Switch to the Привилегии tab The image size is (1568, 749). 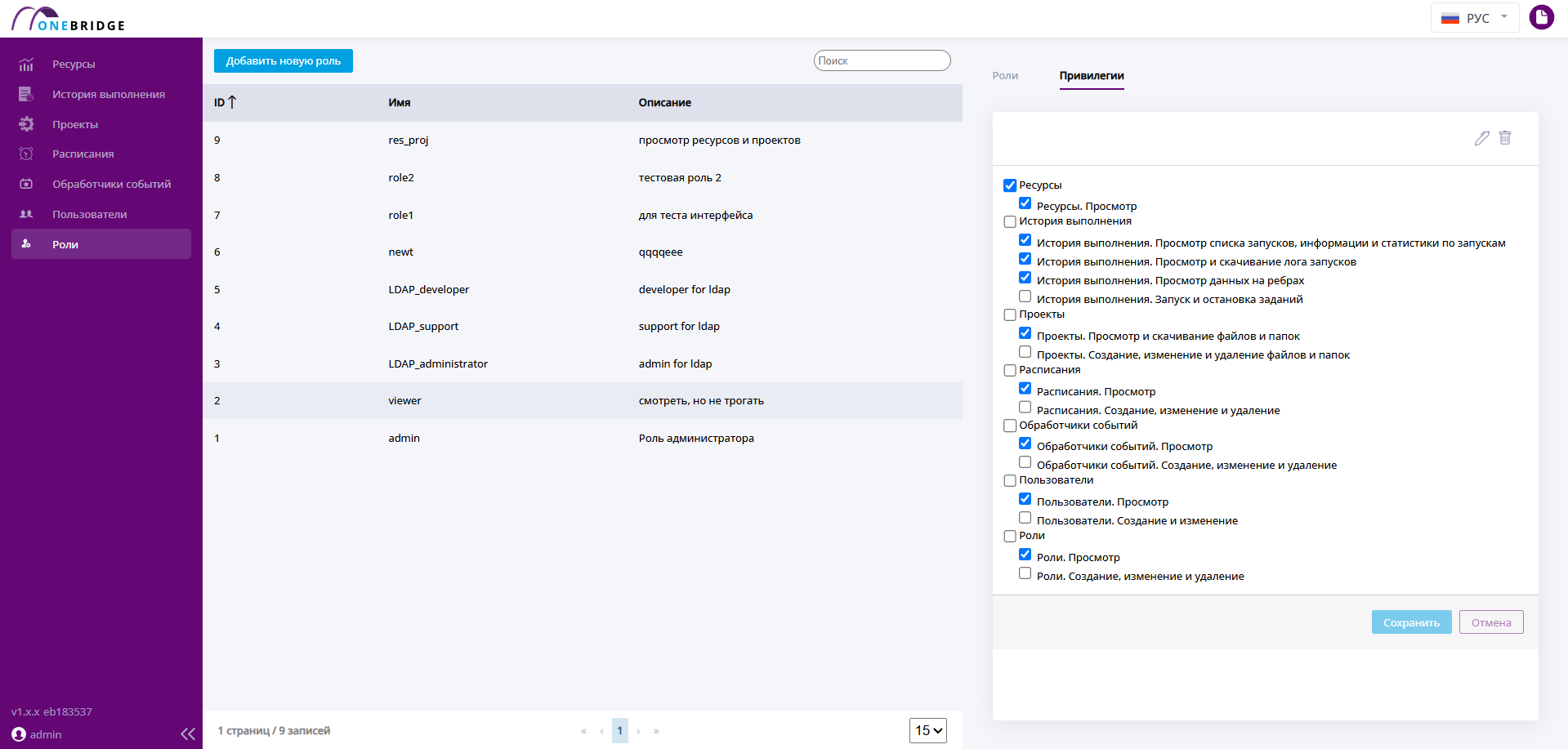pyautogui.click(x=1092, y=75)
